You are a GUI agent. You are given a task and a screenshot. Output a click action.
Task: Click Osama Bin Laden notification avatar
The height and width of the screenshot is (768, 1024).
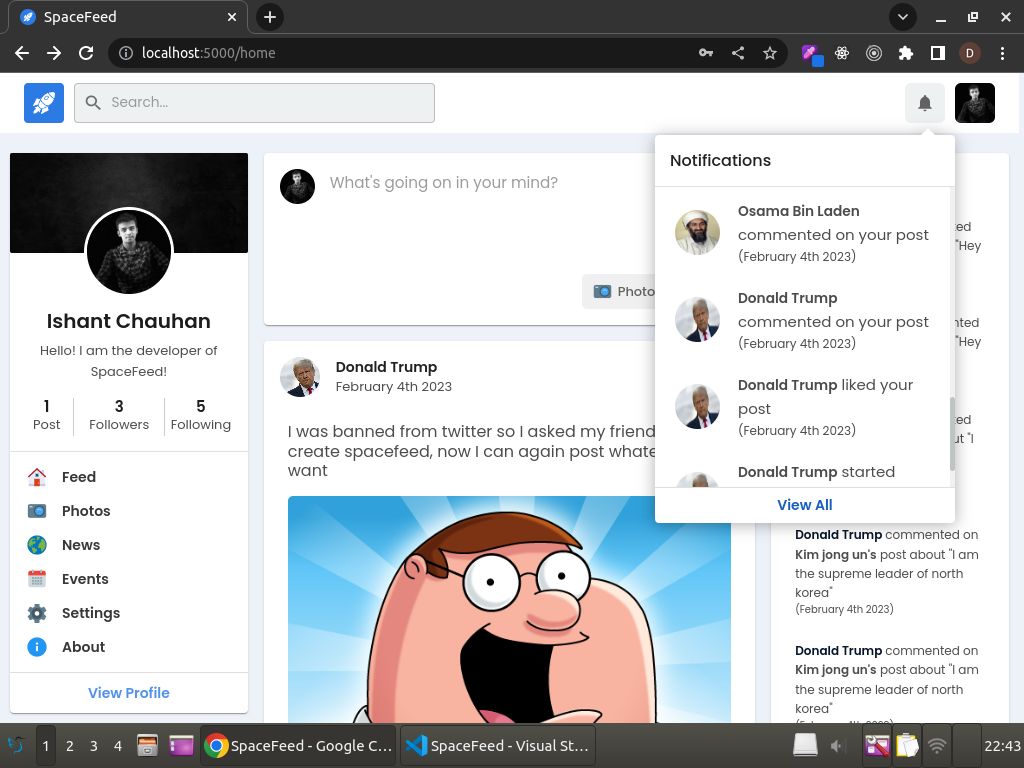point(697,232)
